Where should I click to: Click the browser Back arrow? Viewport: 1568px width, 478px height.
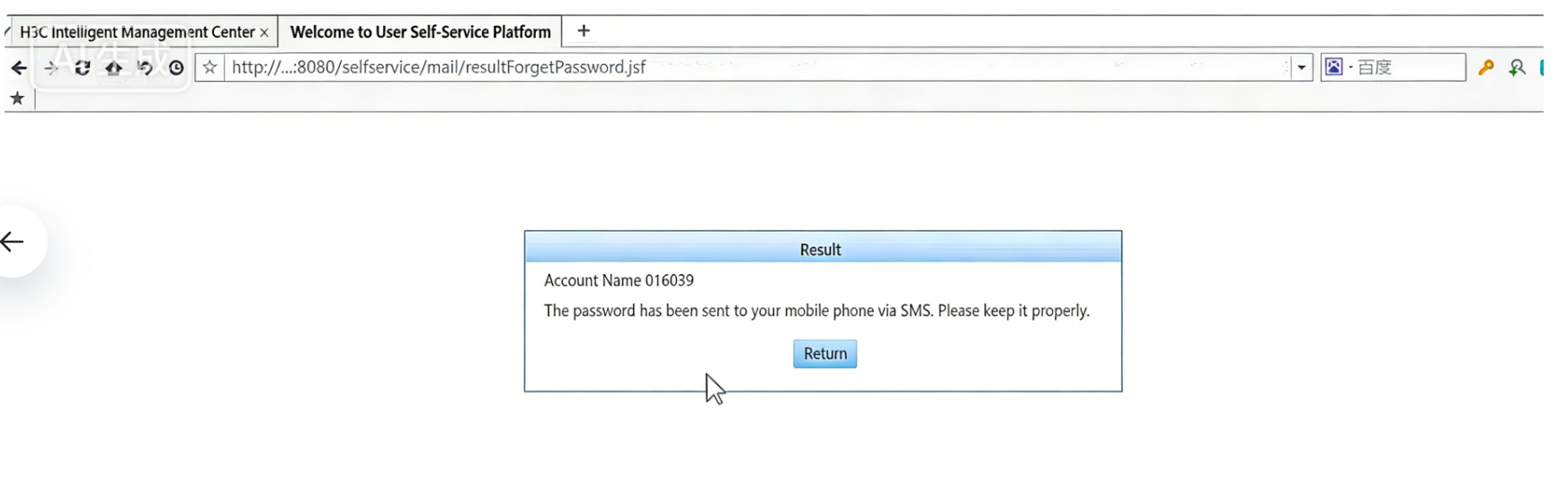tap(19, 68)
